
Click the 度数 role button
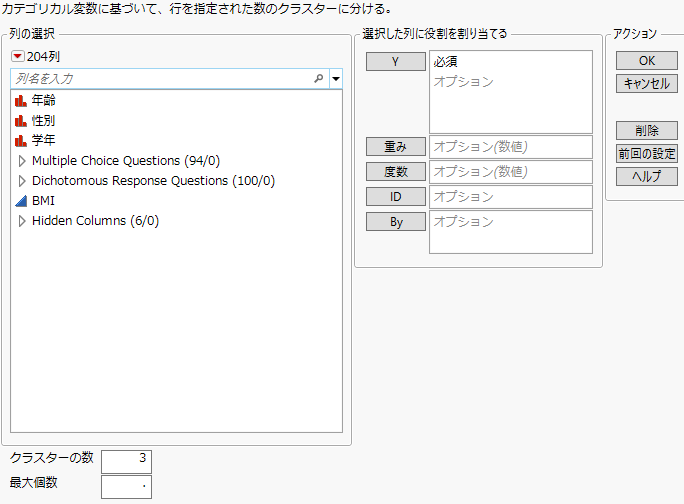[396, 171]
